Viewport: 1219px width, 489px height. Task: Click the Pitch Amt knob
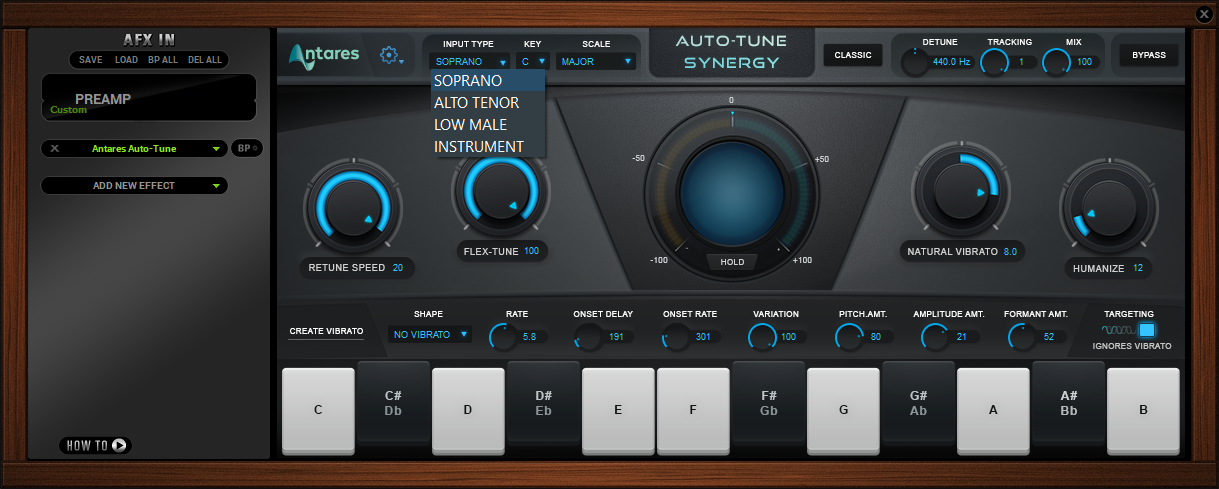click(x=849, y=337)
